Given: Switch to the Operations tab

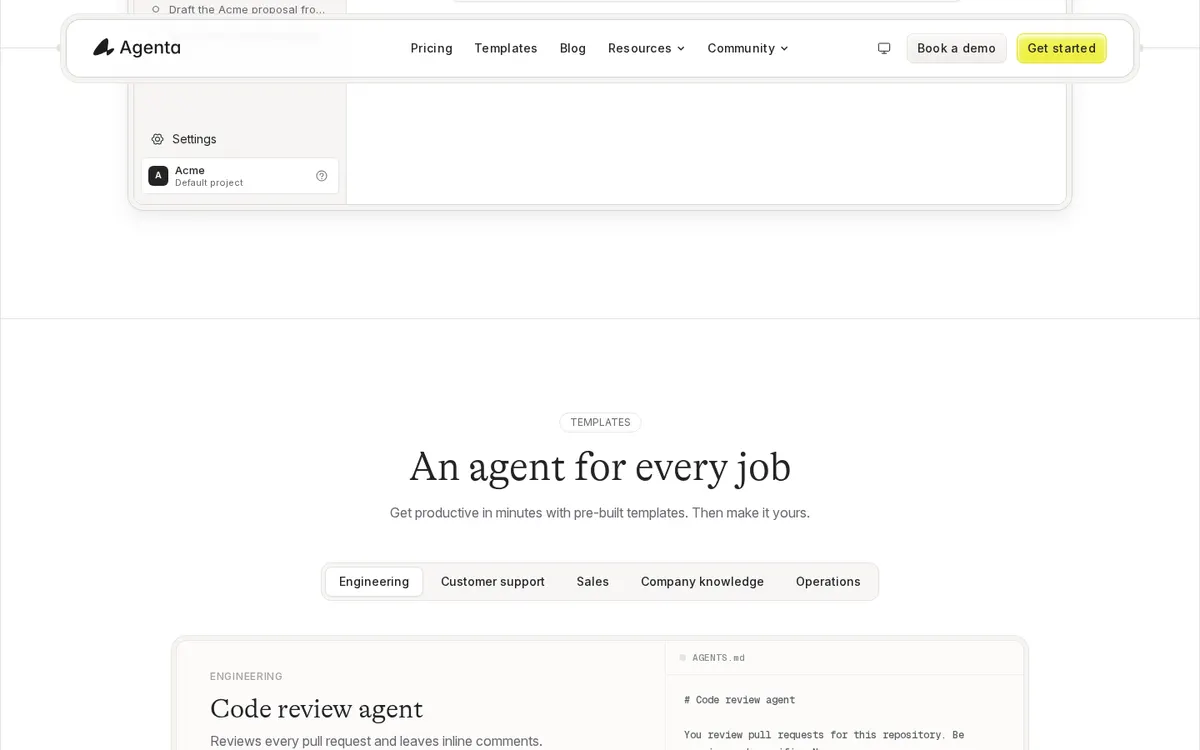Looking at the screenshot, I should (828, 582).
